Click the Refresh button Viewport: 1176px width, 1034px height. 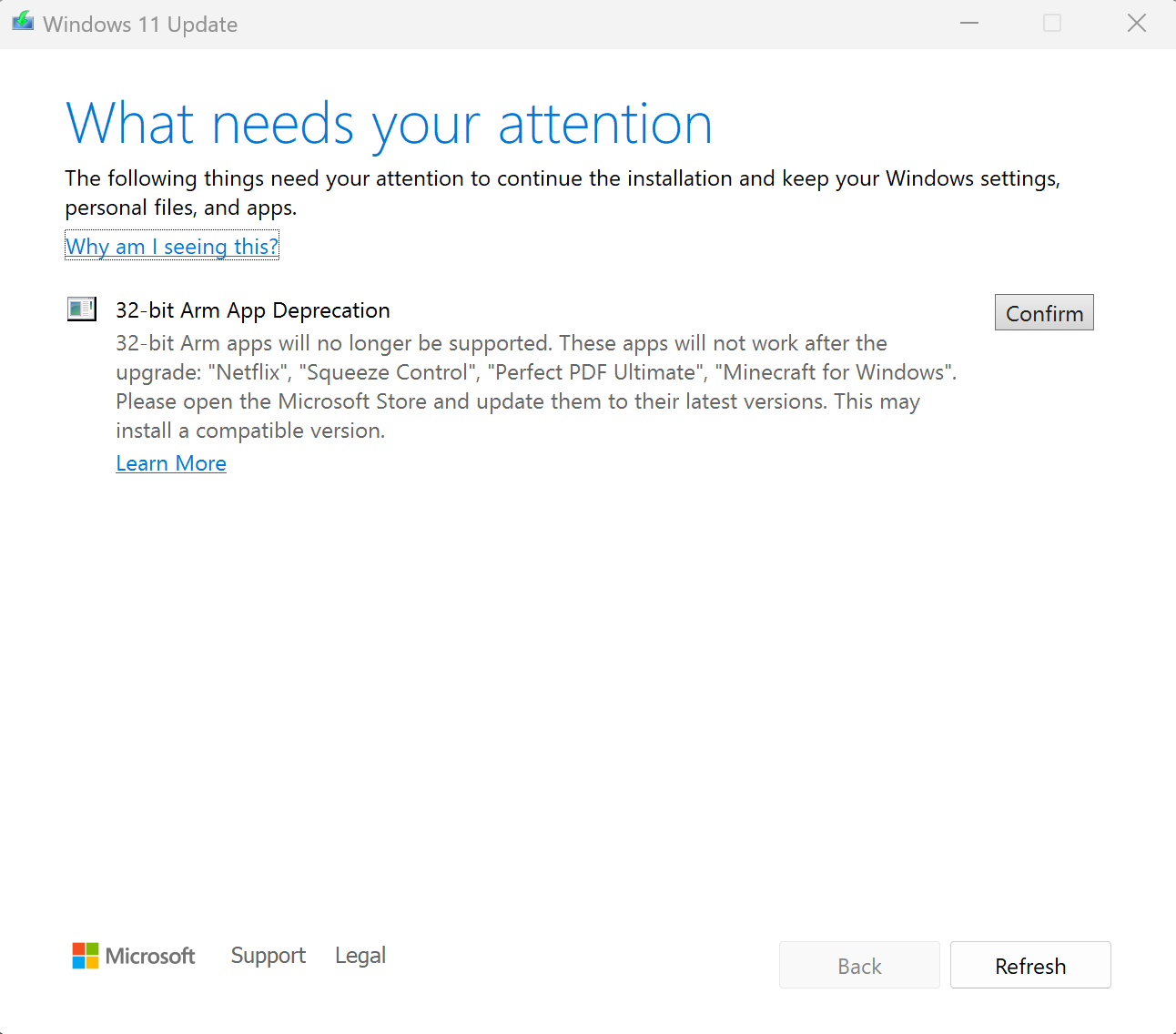tap(1030, 965)
